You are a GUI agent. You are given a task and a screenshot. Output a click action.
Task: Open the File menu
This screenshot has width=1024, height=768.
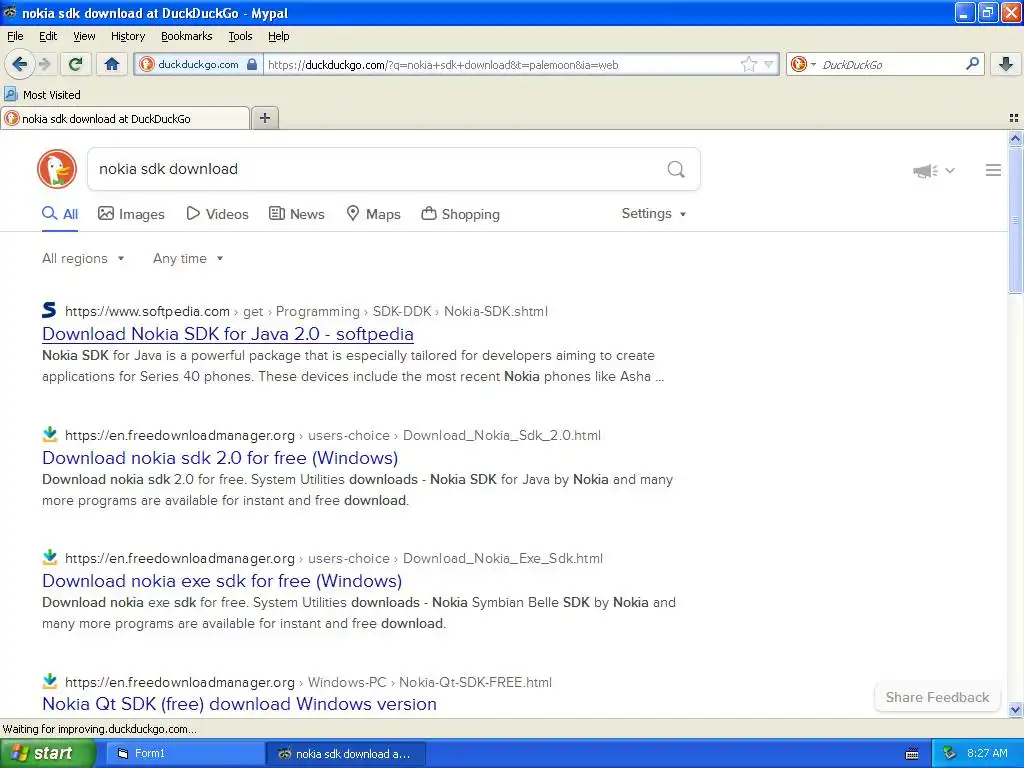[15, 36]
